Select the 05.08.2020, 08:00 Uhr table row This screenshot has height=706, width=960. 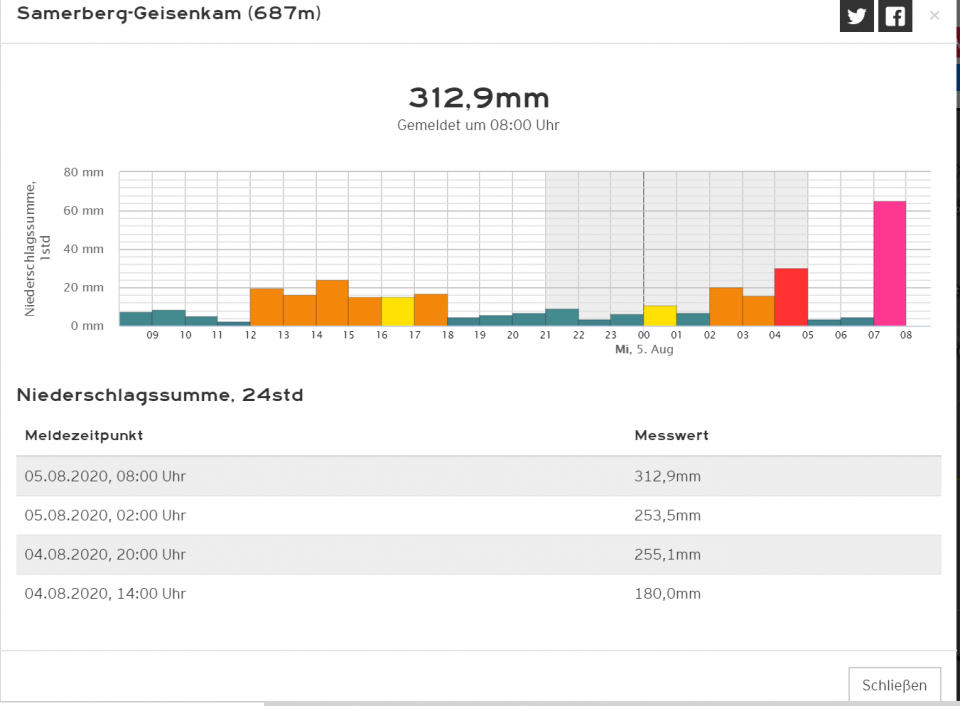pyautogui.click(x=478, y=477)
